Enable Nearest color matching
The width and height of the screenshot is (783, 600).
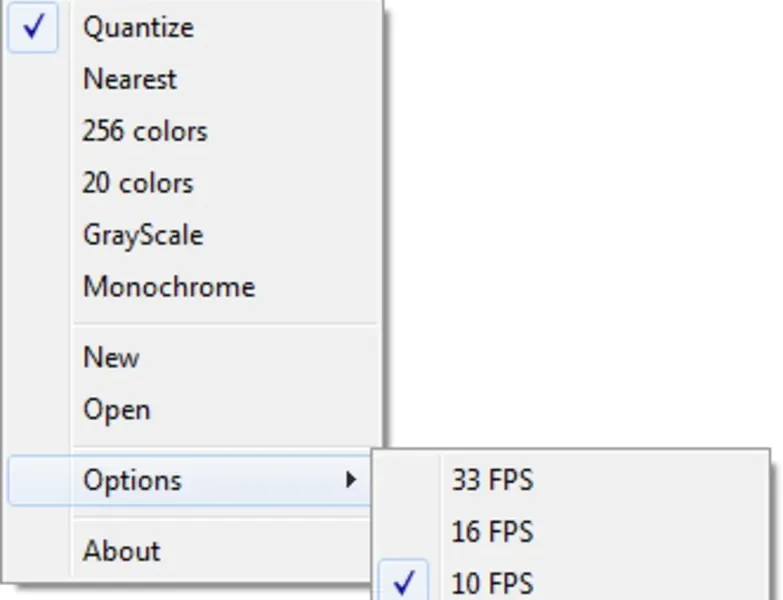pyautogui.click(x=130, y=80)
